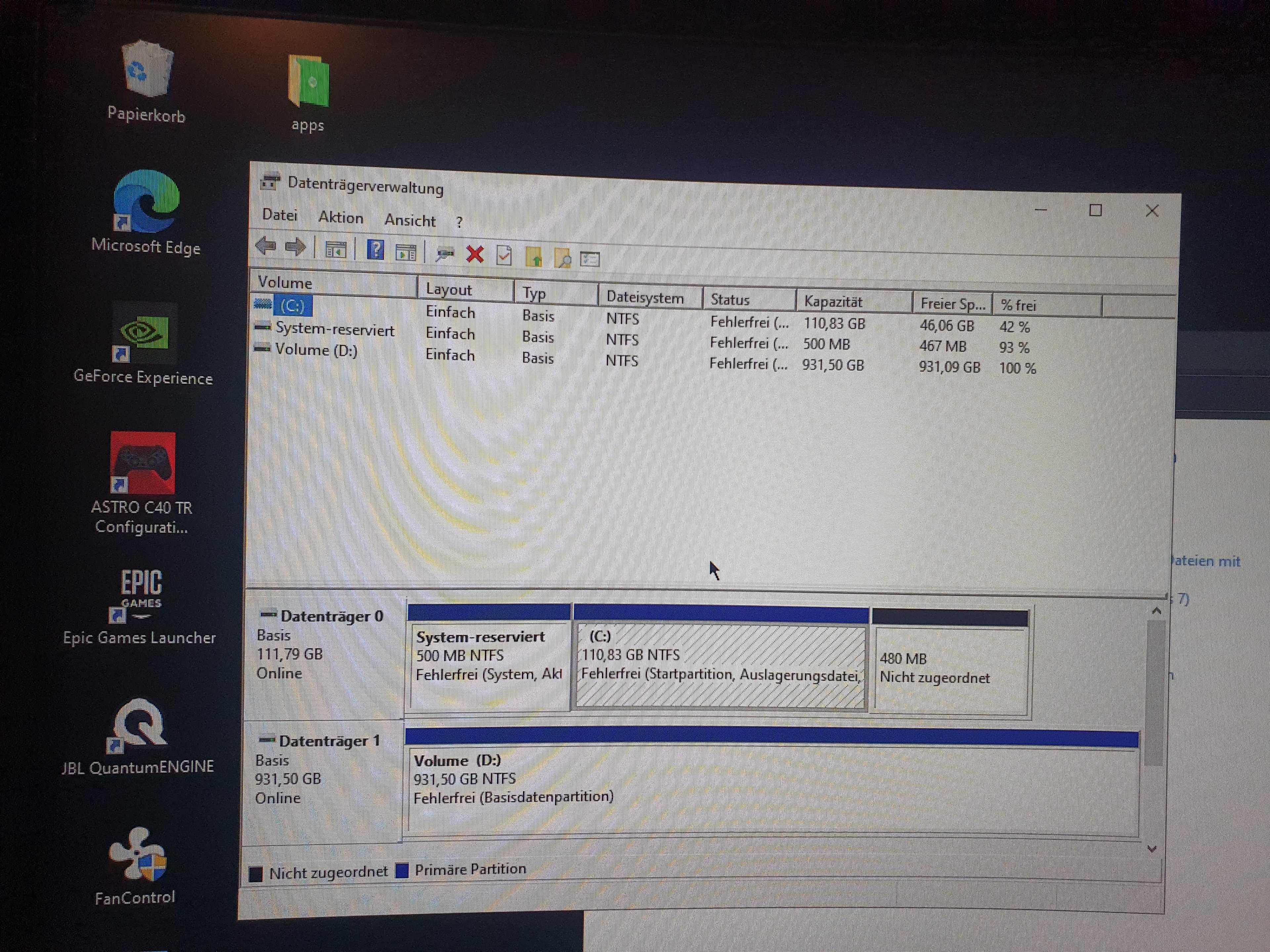Viewport: 1270px width, 952px height.
Task: Sort by the Kapazität column header
Action: (x=833, y=301)
